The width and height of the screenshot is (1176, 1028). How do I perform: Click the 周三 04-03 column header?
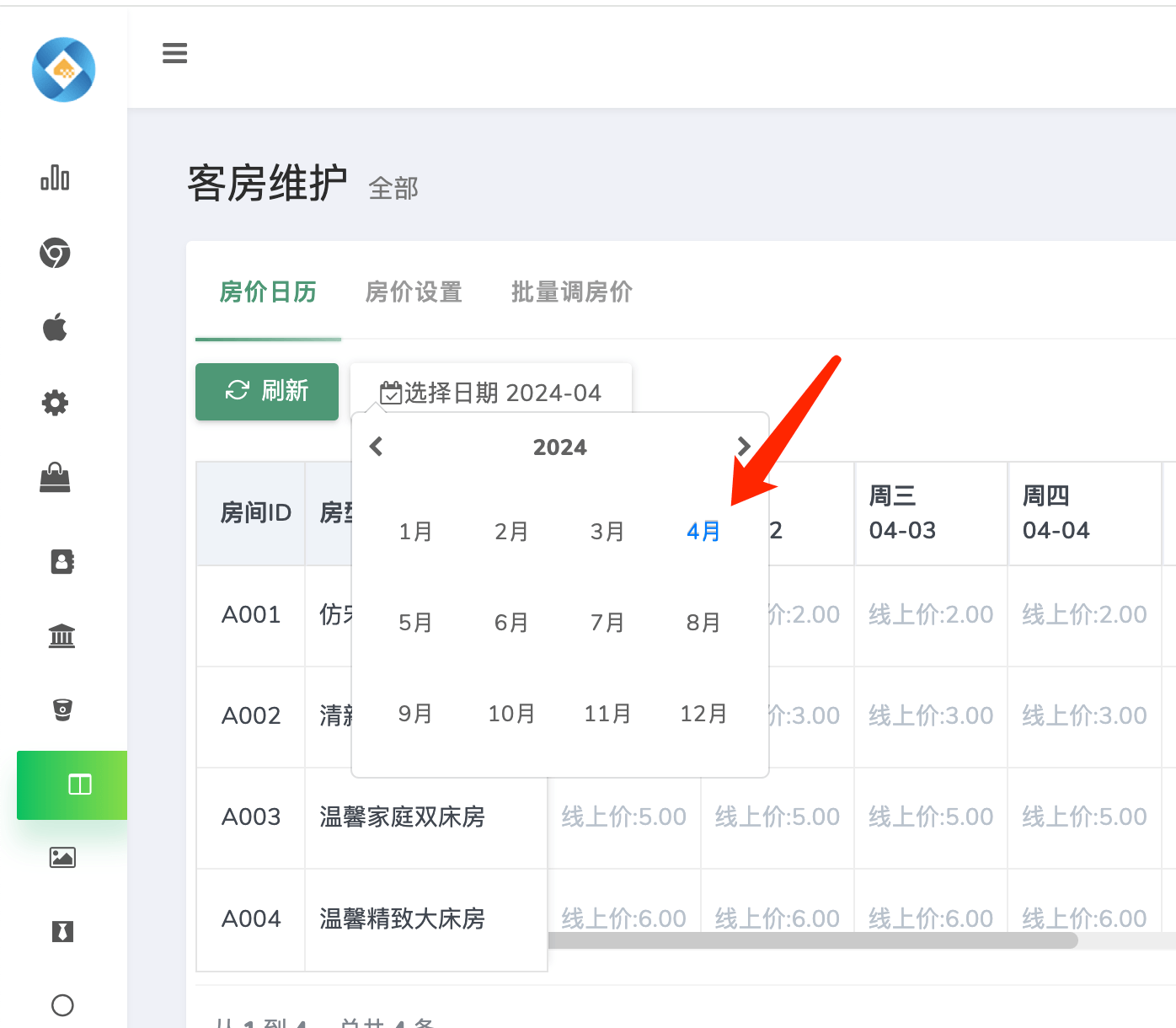pyautogui.click(x=931, y=513)
